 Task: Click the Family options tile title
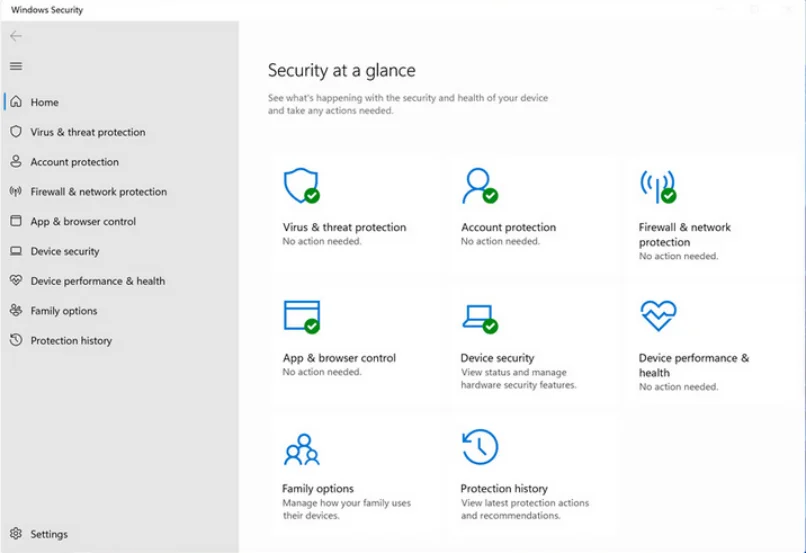click(x=318, y=488)
